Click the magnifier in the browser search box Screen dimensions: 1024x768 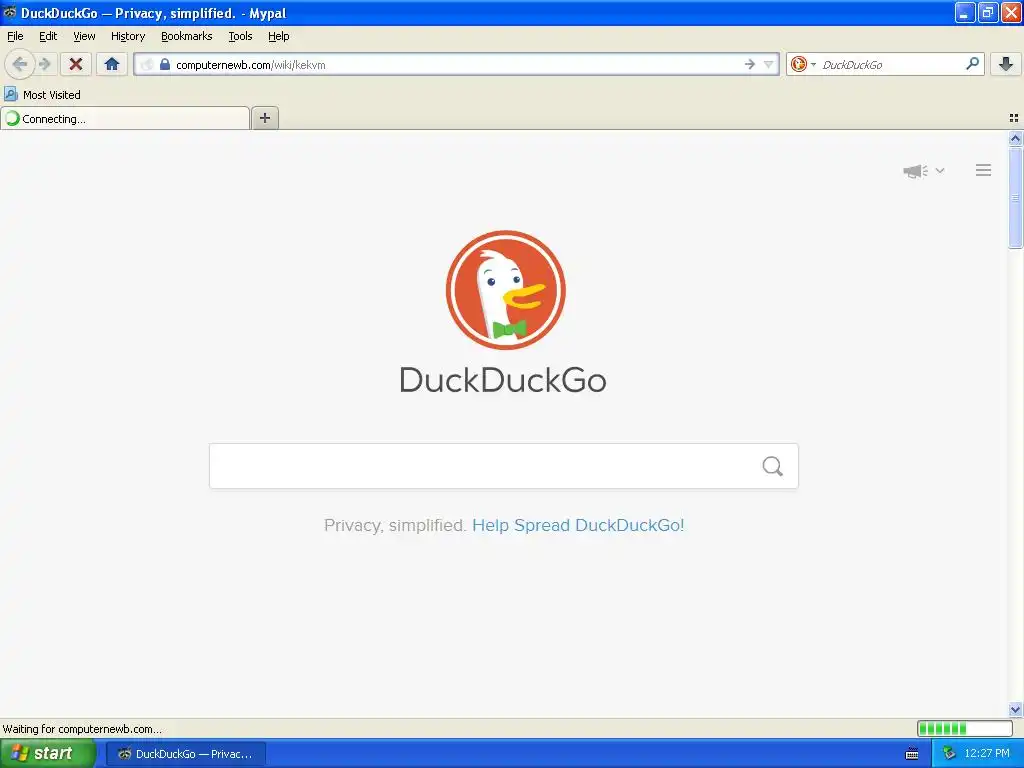point(972,64)
